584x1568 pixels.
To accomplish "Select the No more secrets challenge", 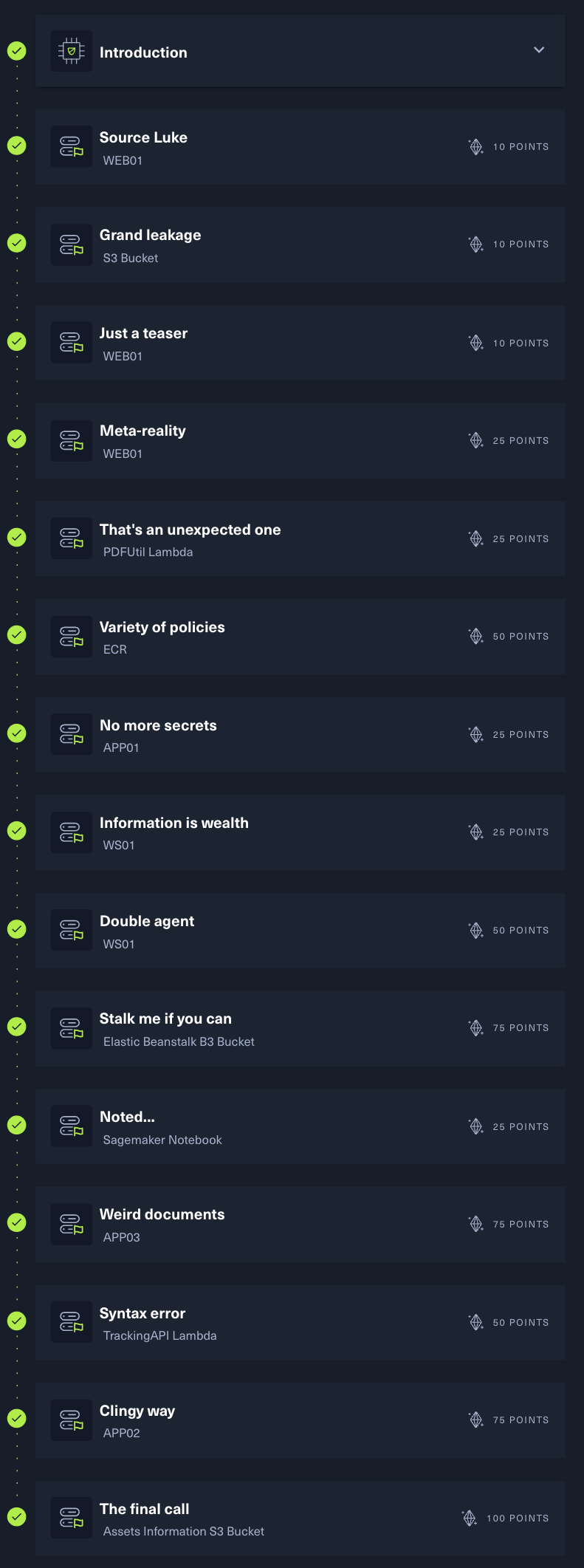I will point(158,725).
